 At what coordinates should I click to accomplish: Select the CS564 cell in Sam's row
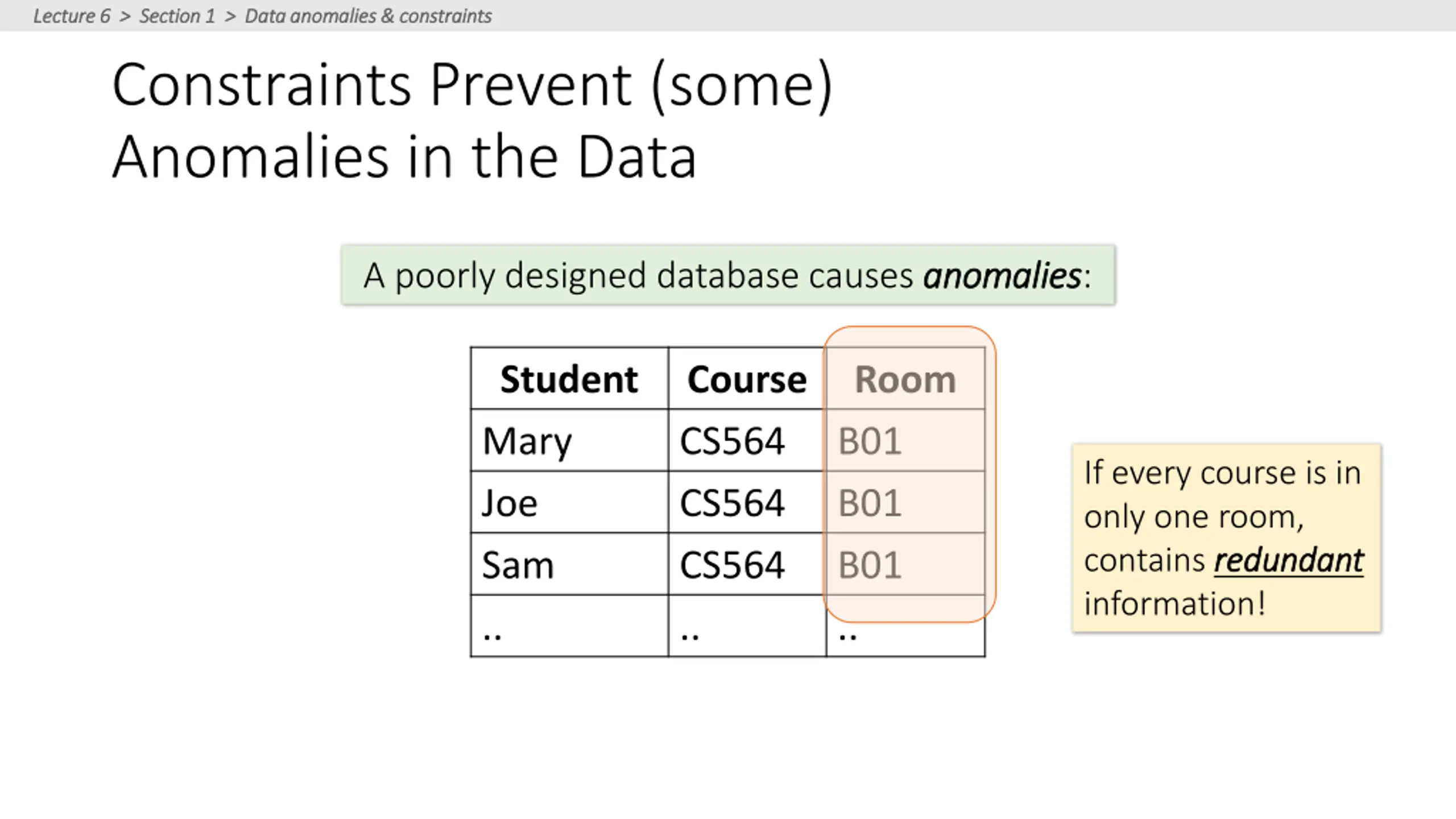coord(733,565)
